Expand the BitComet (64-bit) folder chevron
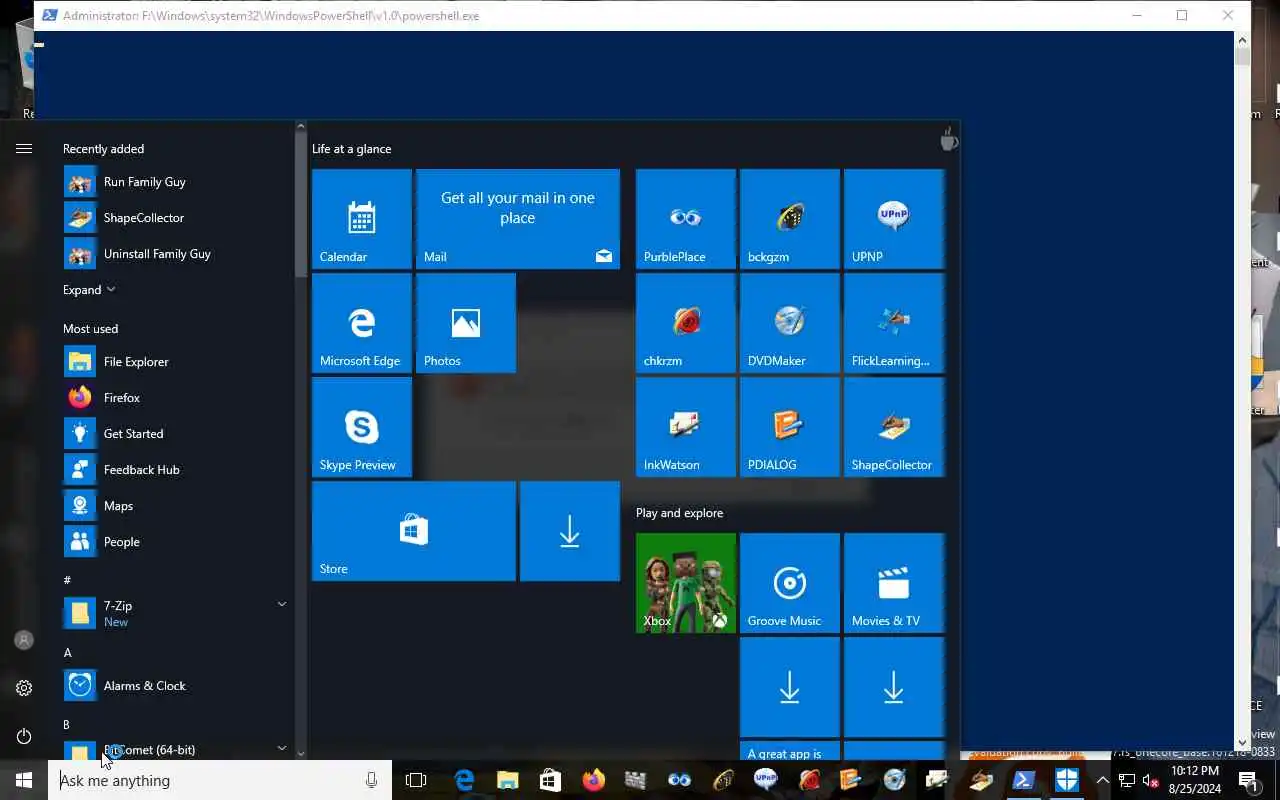The image size is (1280, 800). click(282, 748)
